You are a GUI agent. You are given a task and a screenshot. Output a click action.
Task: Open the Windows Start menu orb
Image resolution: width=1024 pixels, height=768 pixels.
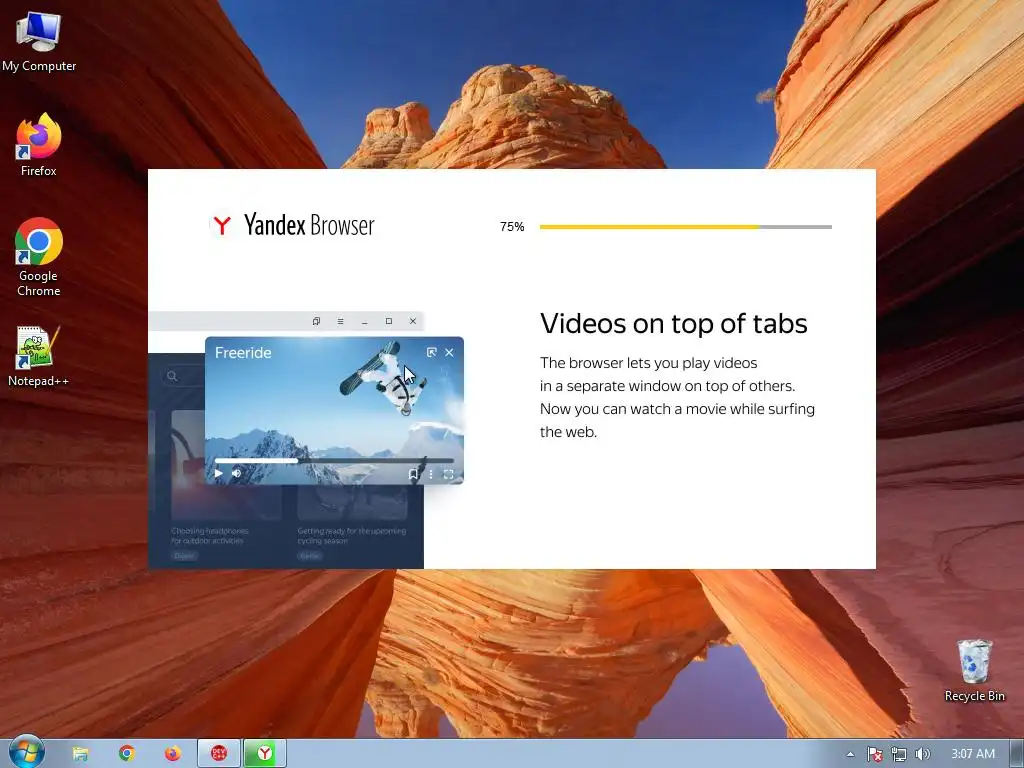(26, 753)
